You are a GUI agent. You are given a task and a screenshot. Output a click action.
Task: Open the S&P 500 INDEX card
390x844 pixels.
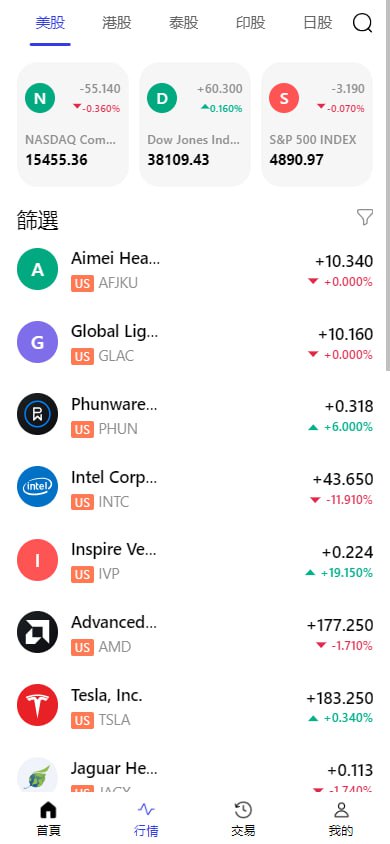317,124
